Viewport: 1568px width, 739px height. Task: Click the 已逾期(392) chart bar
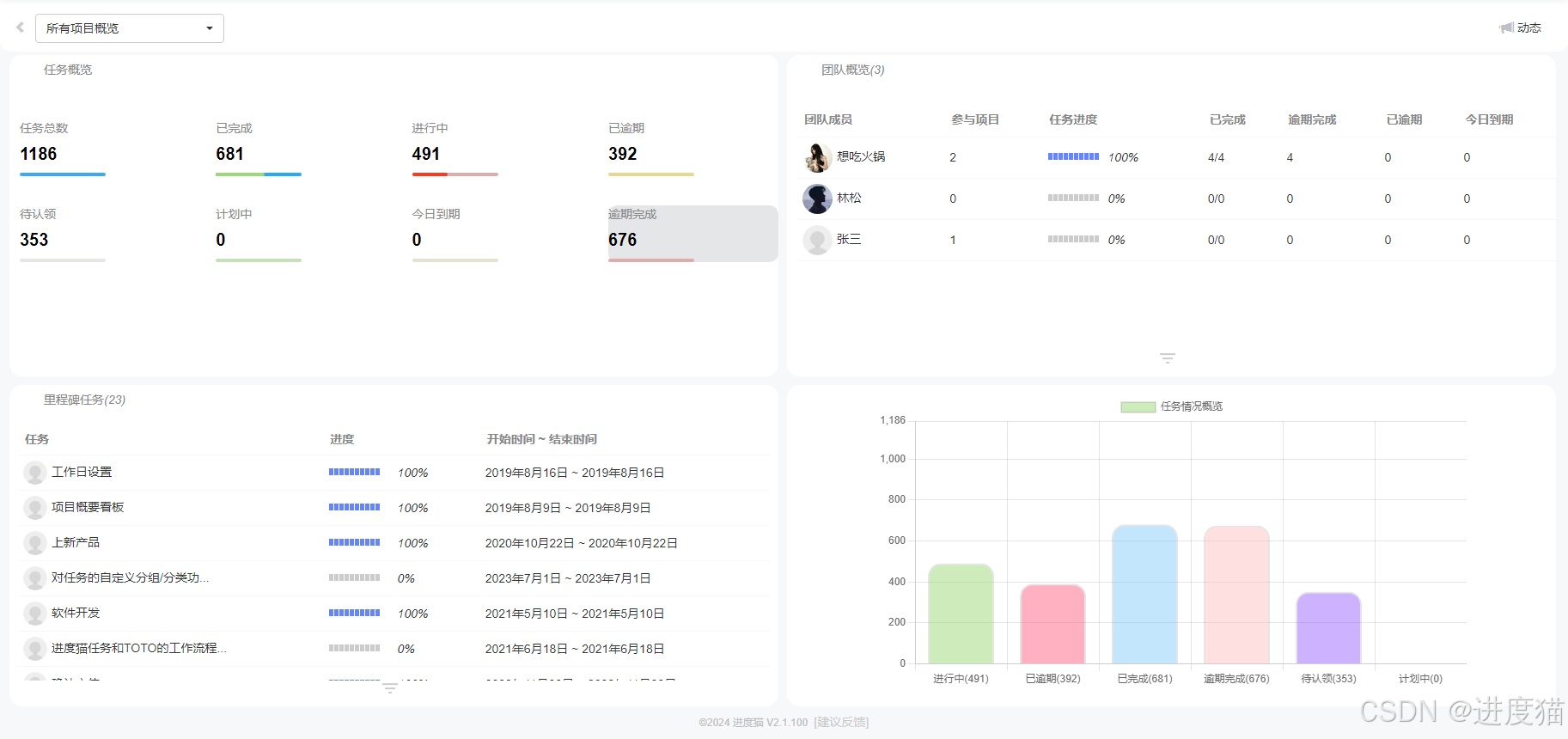1052,624
